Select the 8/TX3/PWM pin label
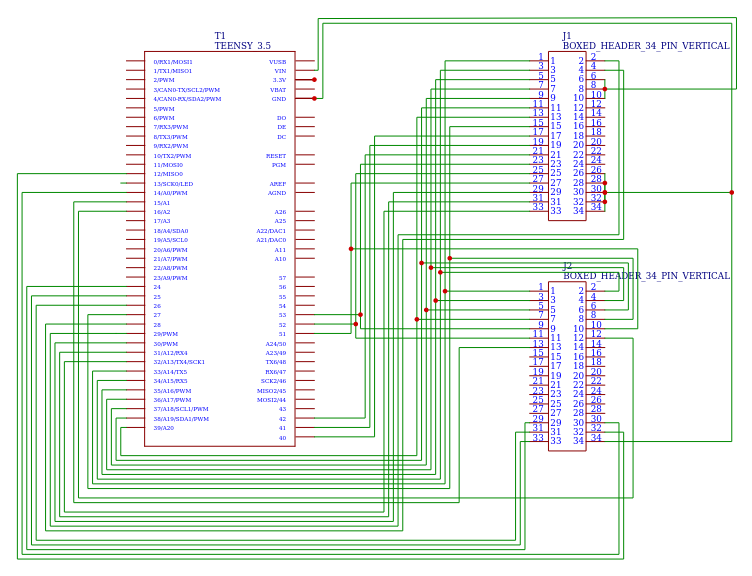Viewport: 752px width, 576px height. pyautogui.click(x=171, y=137)
